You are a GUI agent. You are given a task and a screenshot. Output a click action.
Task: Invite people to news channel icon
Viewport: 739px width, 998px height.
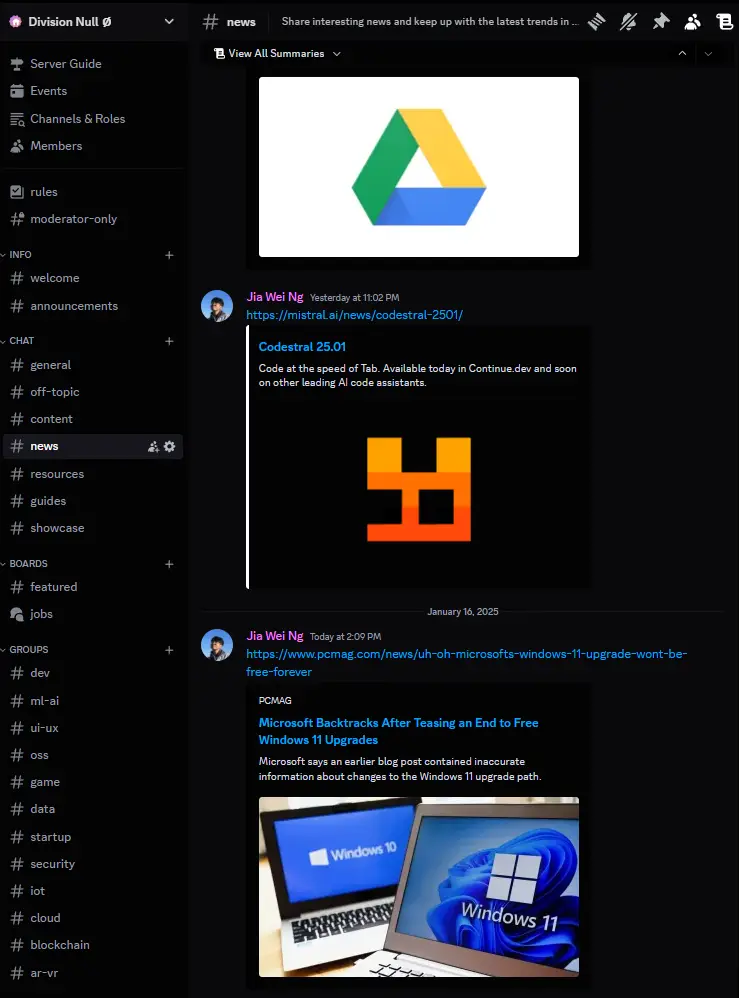tap(153, 447)
